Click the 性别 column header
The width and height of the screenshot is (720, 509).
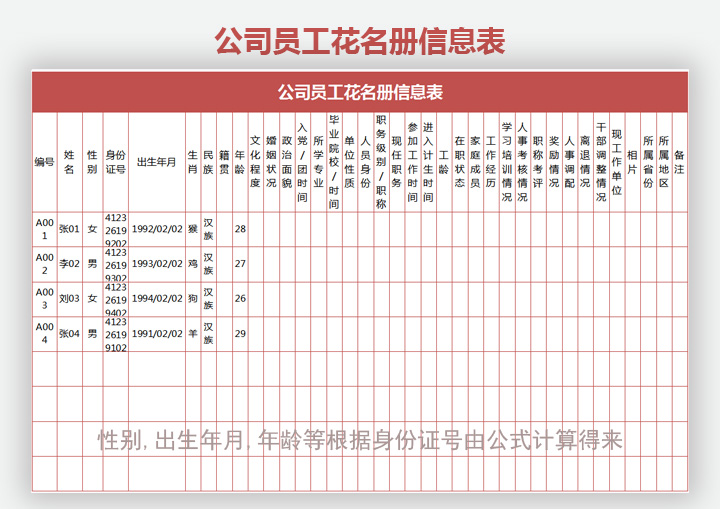point(92,162)
